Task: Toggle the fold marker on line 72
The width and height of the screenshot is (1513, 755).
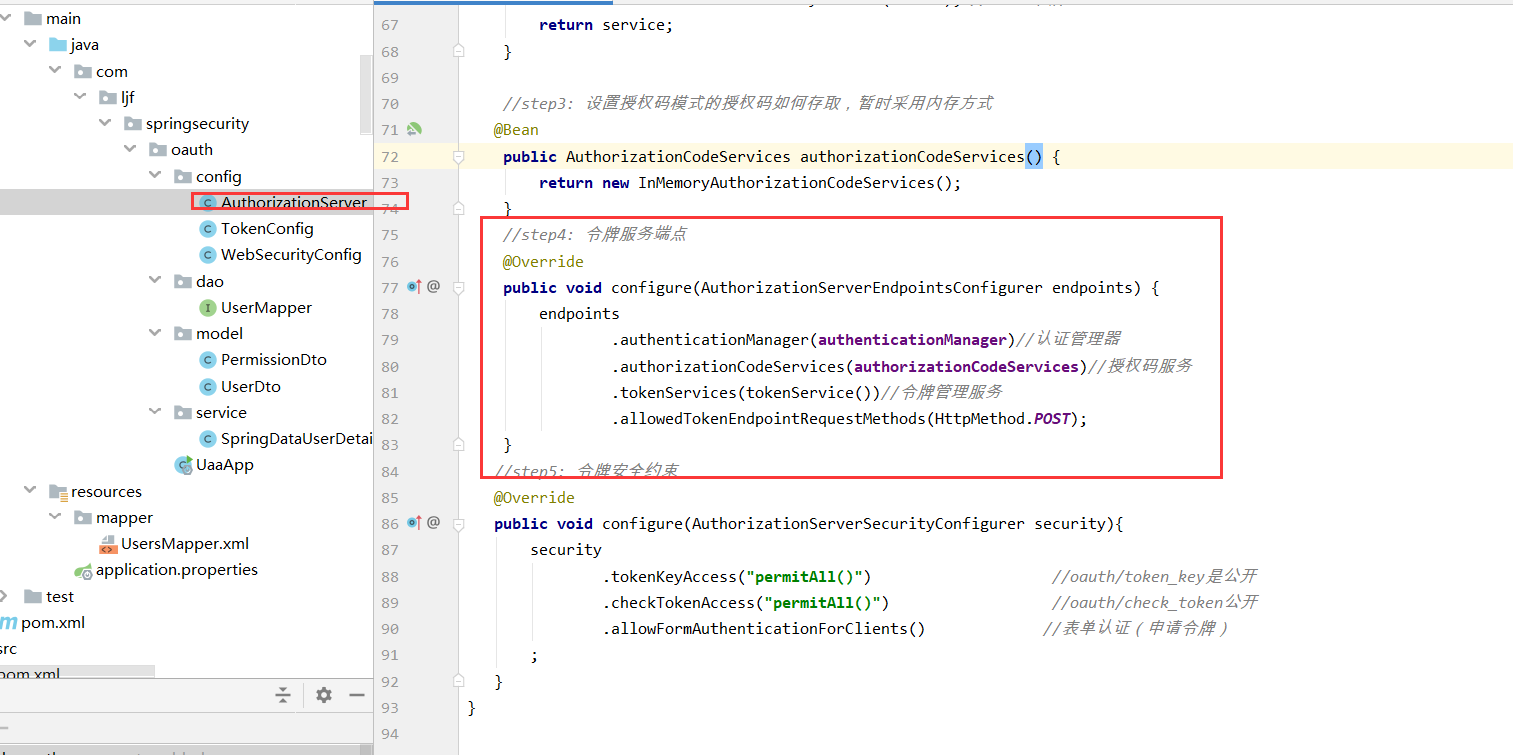Action: pos(459,157)
